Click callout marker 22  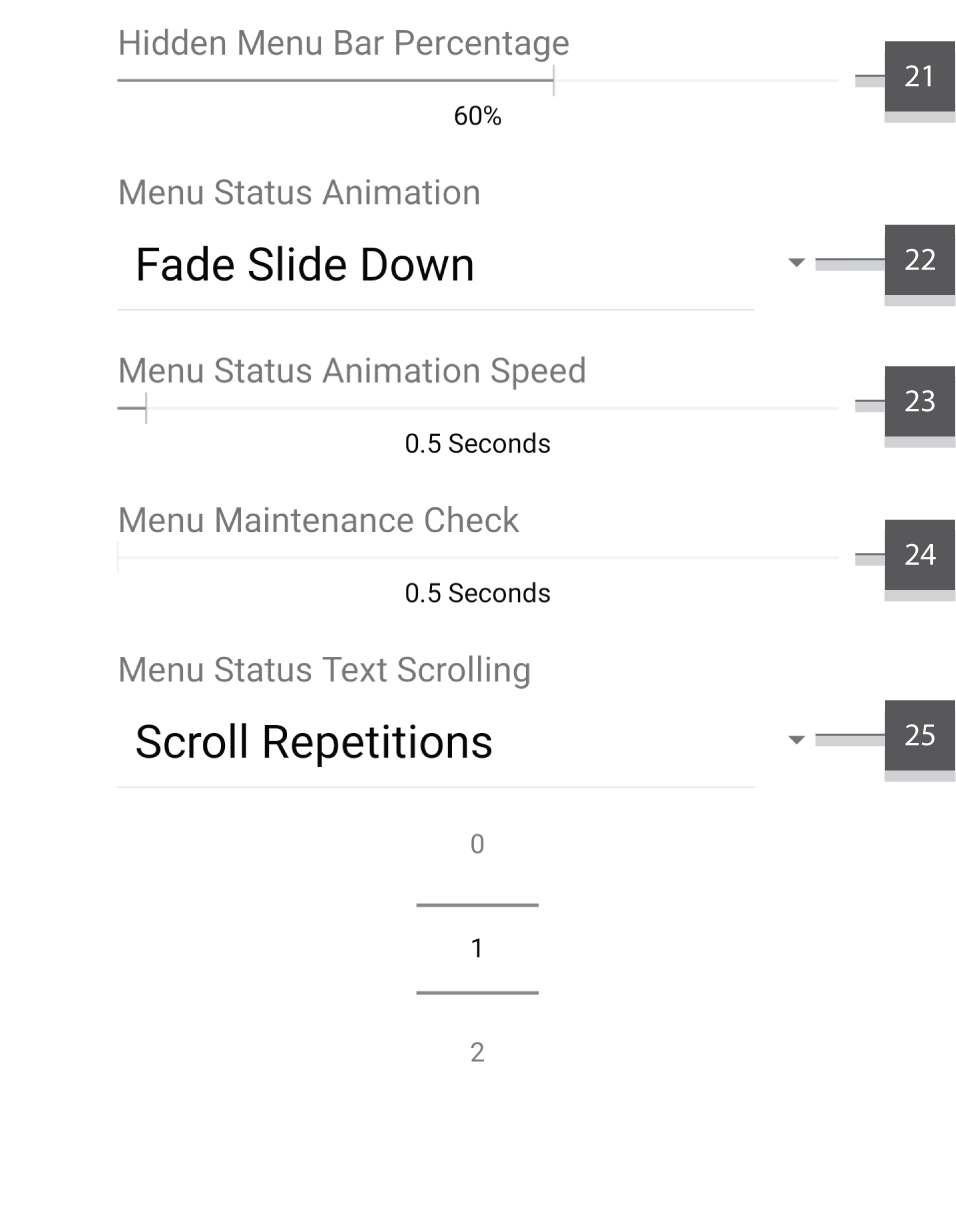click(920, 260)
